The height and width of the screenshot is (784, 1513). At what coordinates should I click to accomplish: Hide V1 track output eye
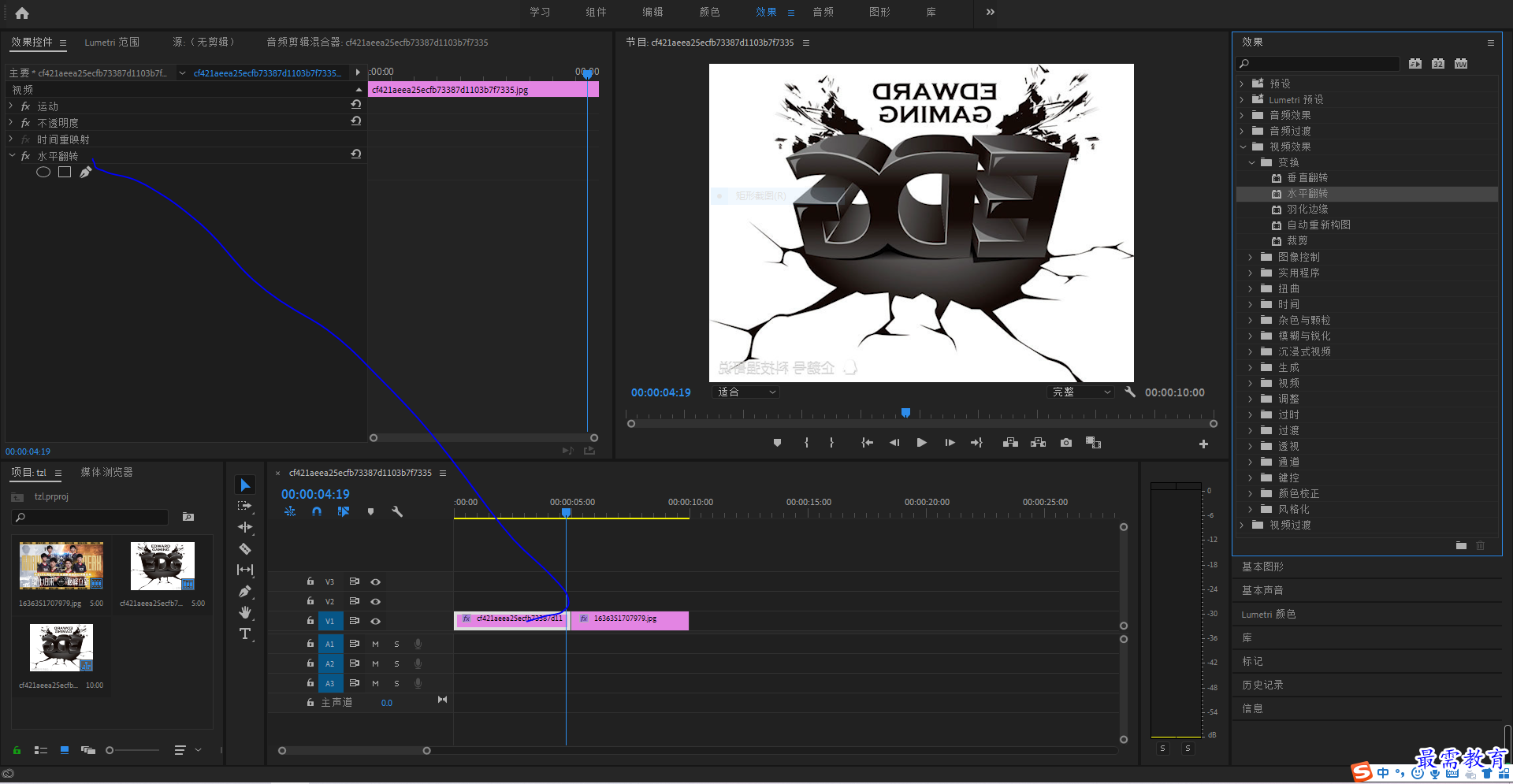coord(376,621)
